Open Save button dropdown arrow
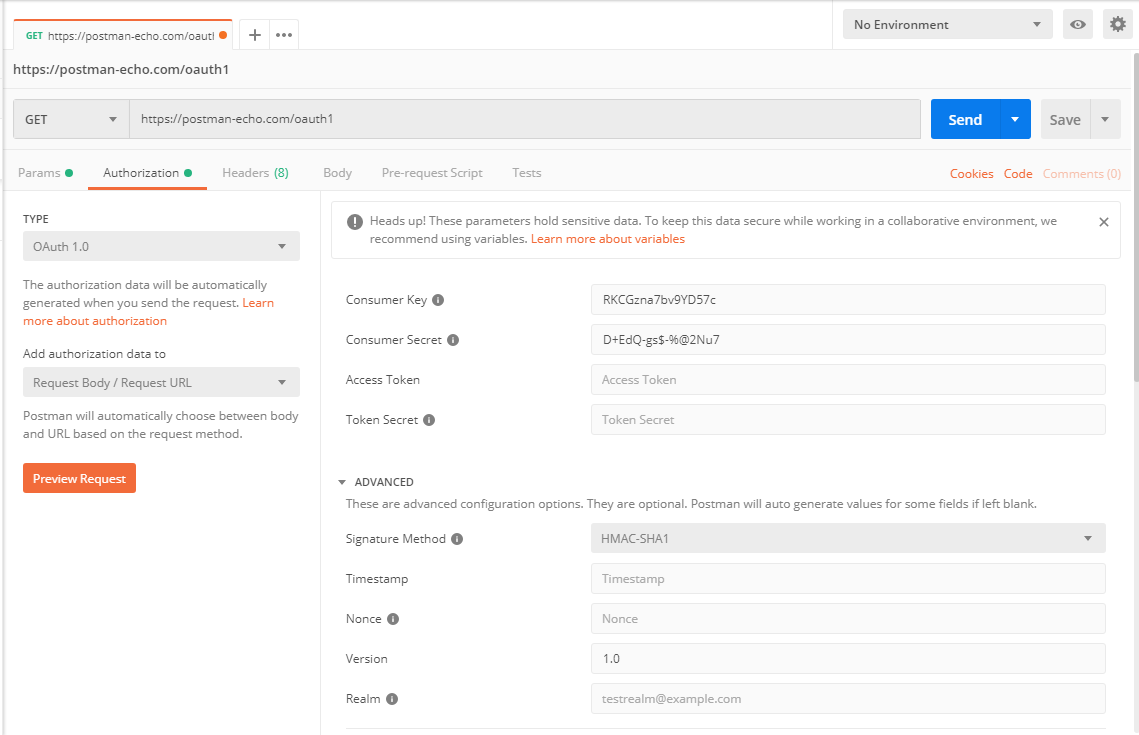This screenshot has width=1139, height=735. [x=1105, y=119]
